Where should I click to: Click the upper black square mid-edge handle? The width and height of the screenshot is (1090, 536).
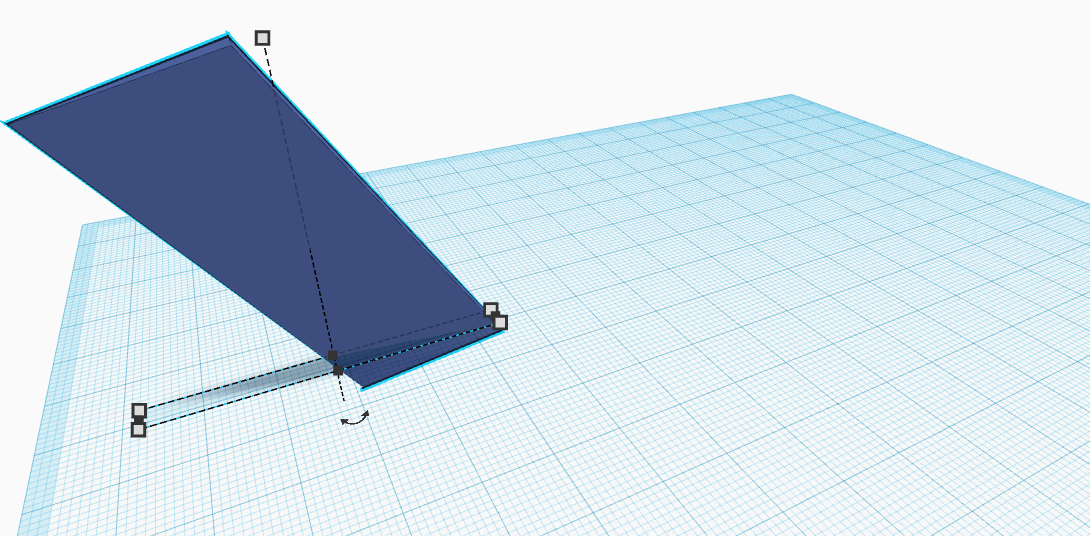332,356
